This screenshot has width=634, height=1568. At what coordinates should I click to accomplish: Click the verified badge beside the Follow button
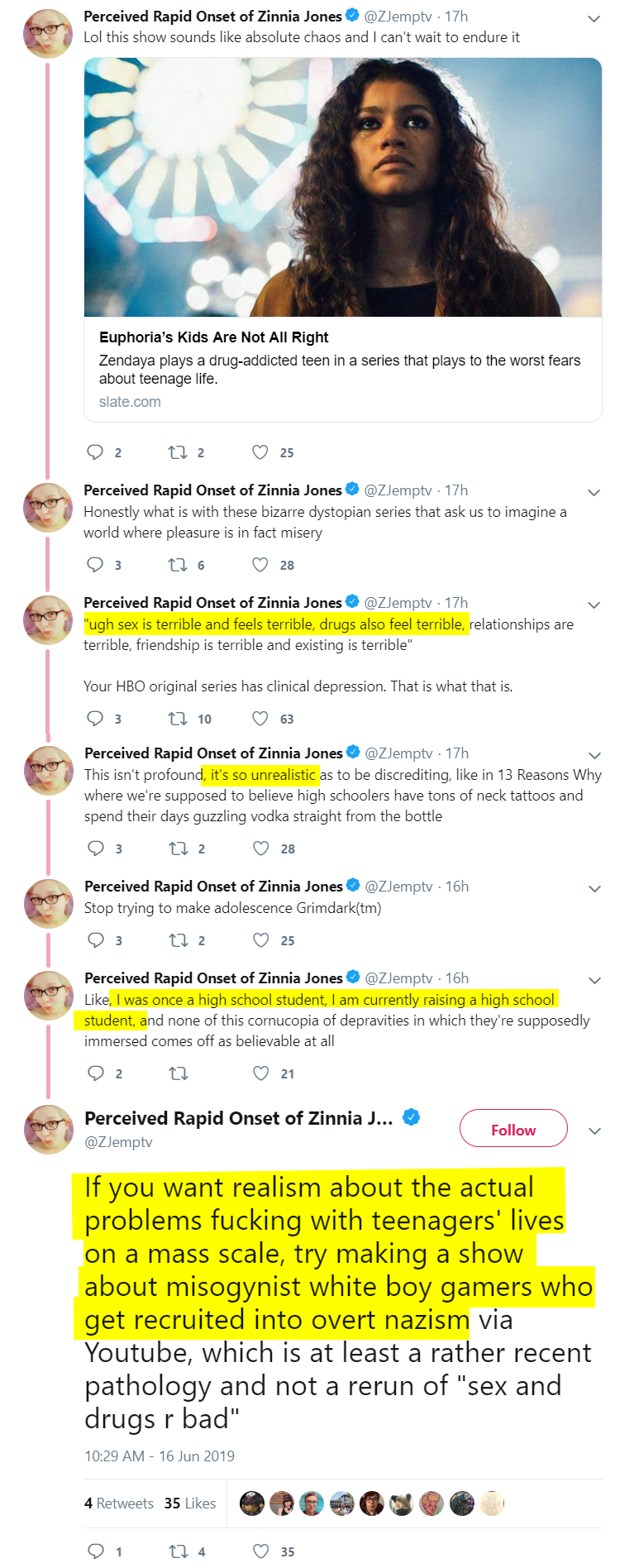[411, 1117]
